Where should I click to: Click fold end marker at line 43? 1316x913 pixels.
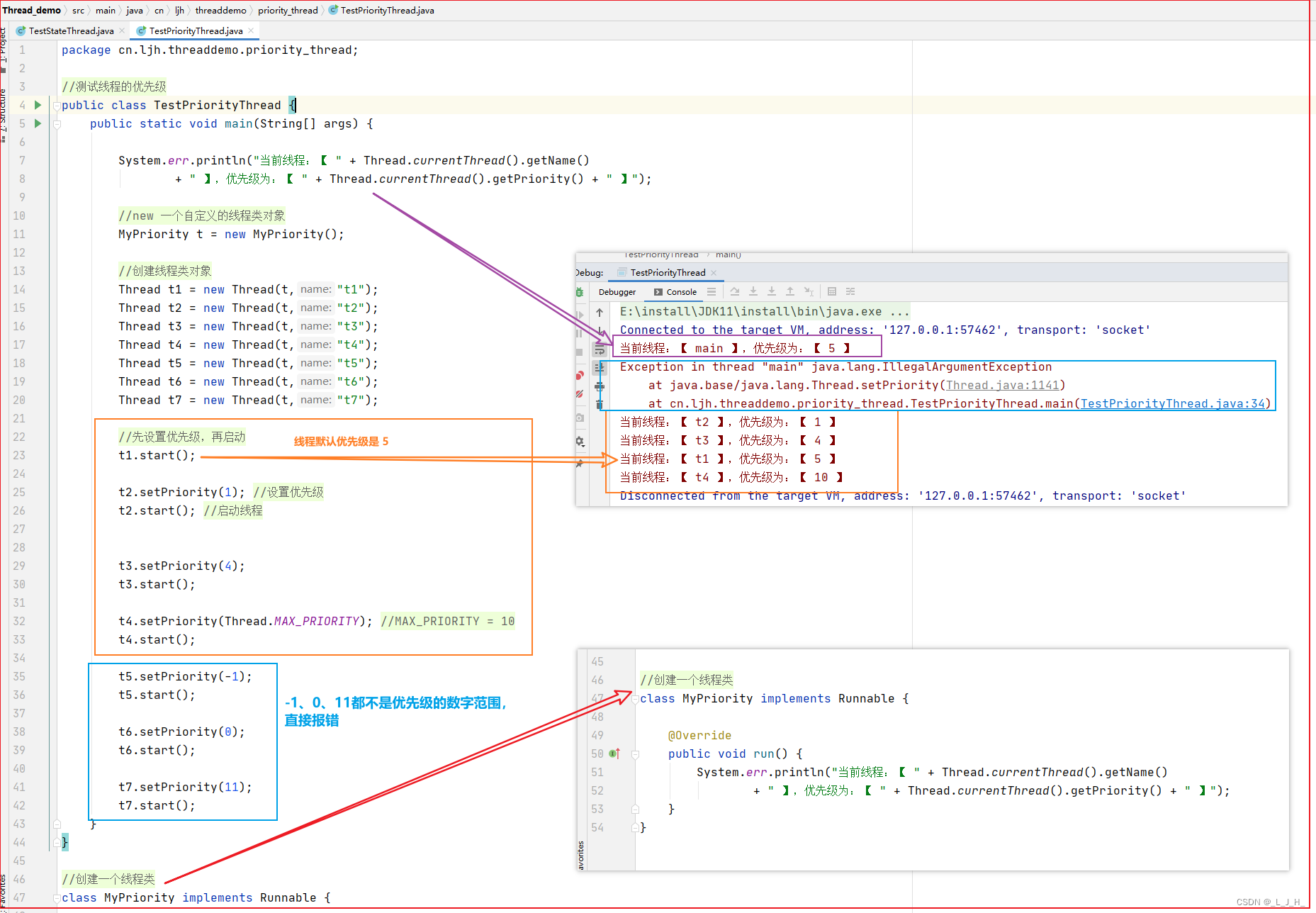pos(57,824)
